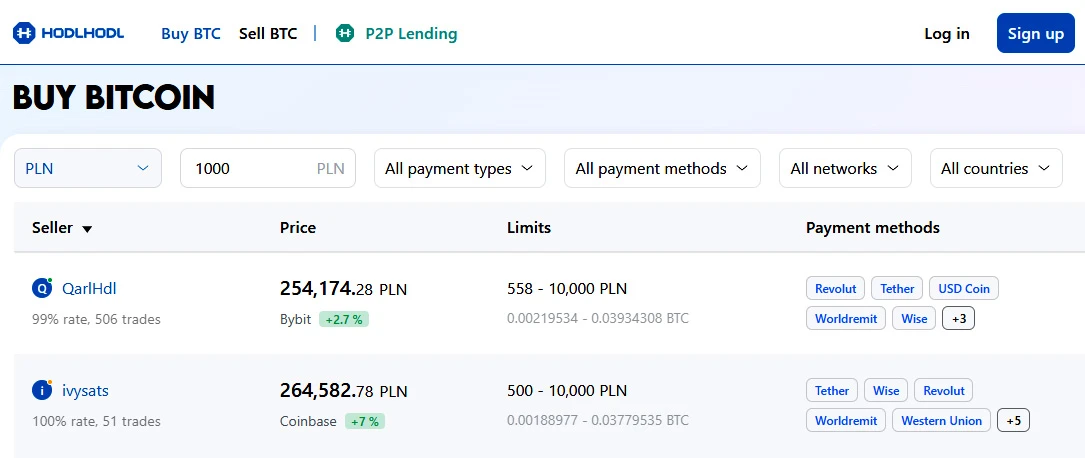
Task: Click QarlHdl's Worldremit payment tag
Action: pos(846,318)
